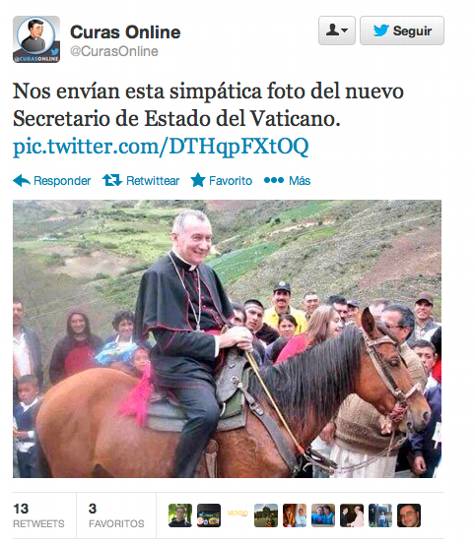Open last retweeter avatar on right

(x=409, y=516)
